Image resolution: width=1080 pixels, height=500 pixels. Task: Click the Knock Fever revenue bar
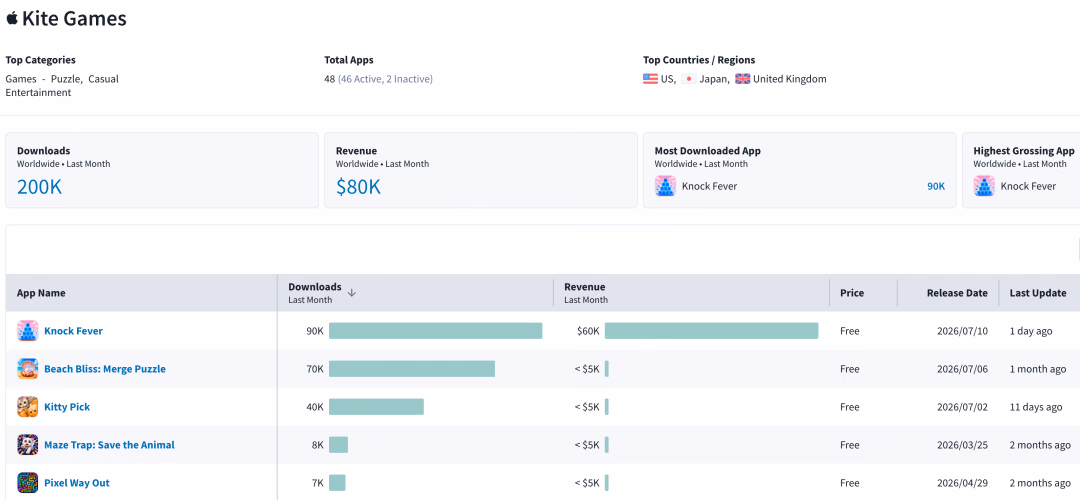click(712, 331)
